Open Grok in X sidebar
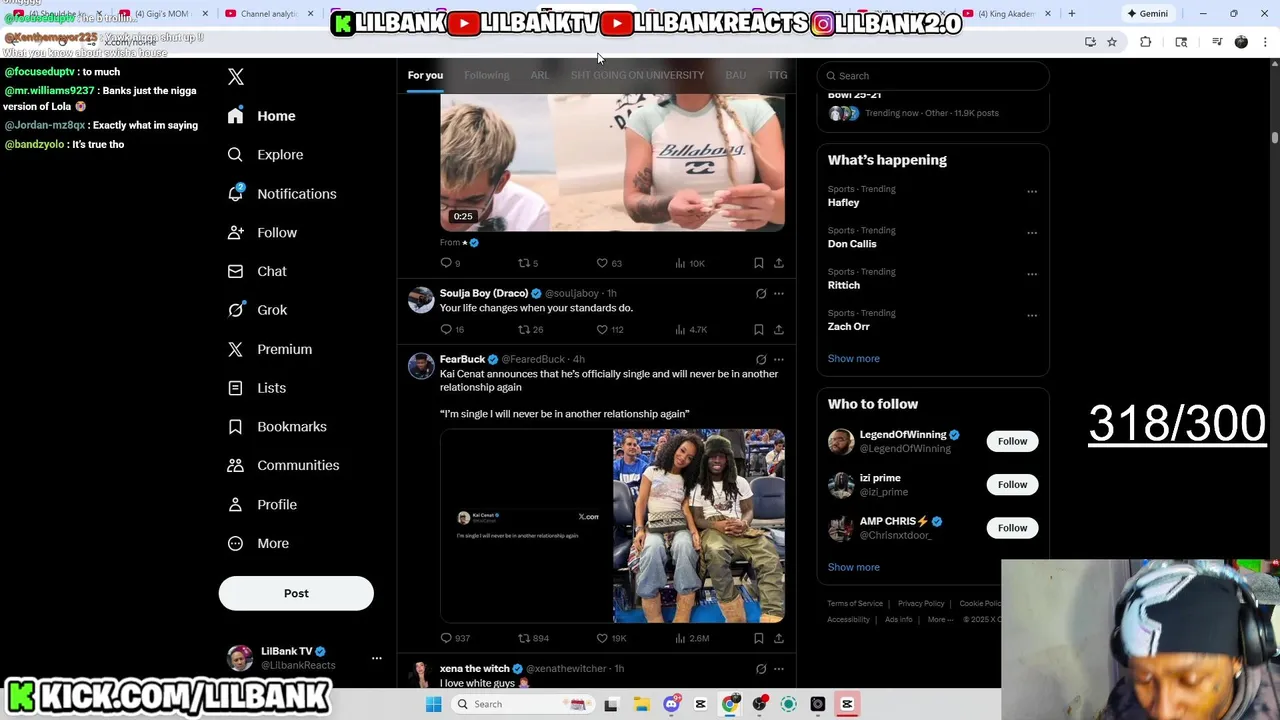Image resolution: width=1280 pixels, height=720 pixels. click(257, 310)
